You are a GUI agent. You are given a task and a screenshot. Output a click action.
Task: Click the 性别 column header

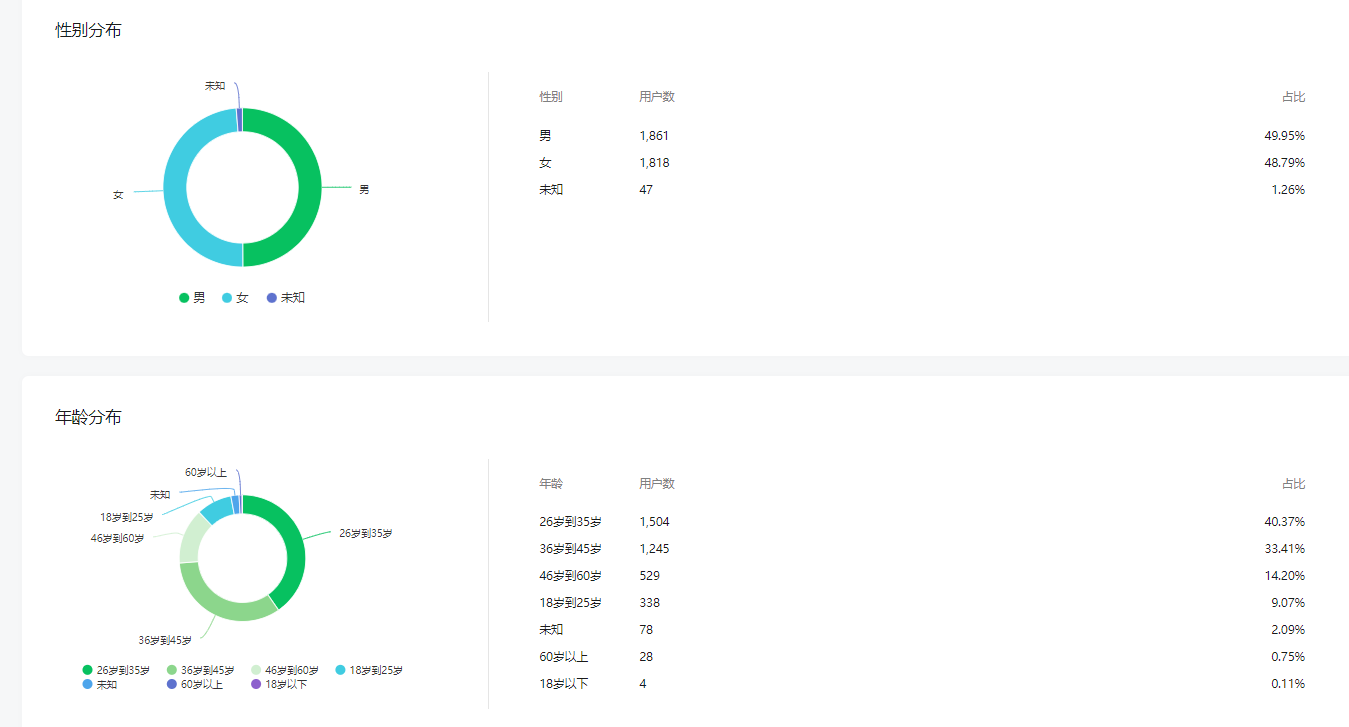[551, 97]
